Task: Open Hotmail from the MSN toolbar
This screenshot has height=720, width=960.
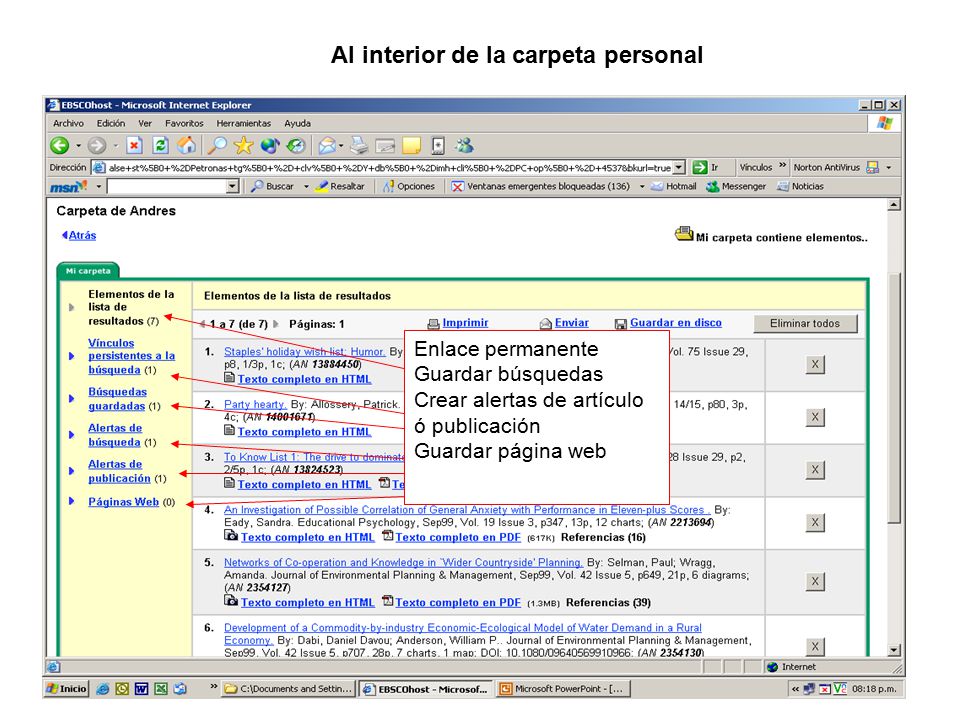Action: (673, 186)
